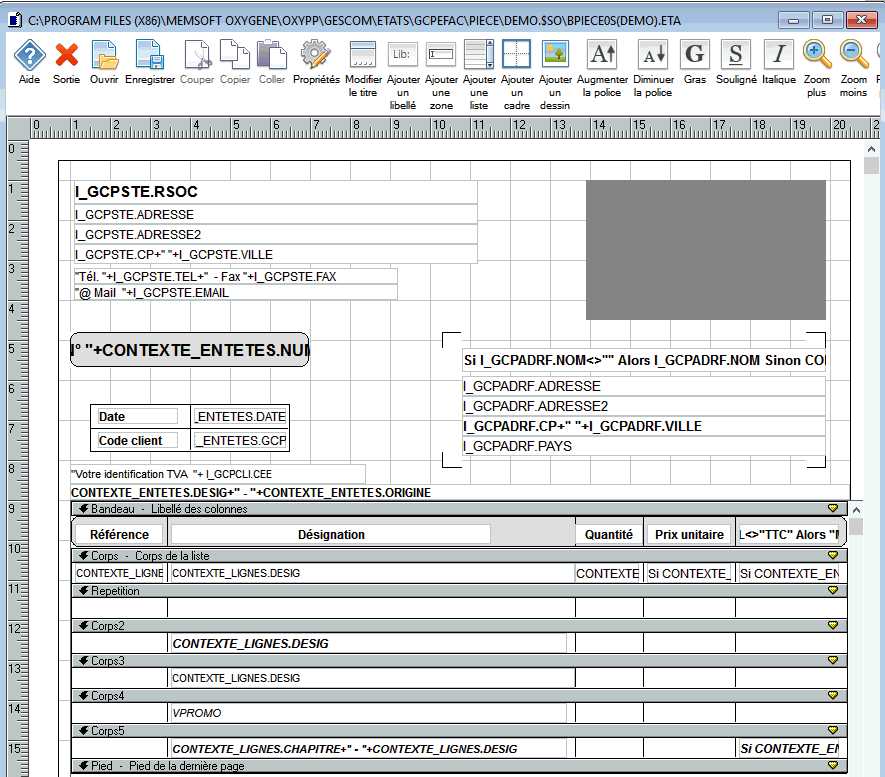Image resolution: width=885 pixels, height=777 pixels.
Task: Select Ajouter un libellé tool
Action: [x=402, y=55]
